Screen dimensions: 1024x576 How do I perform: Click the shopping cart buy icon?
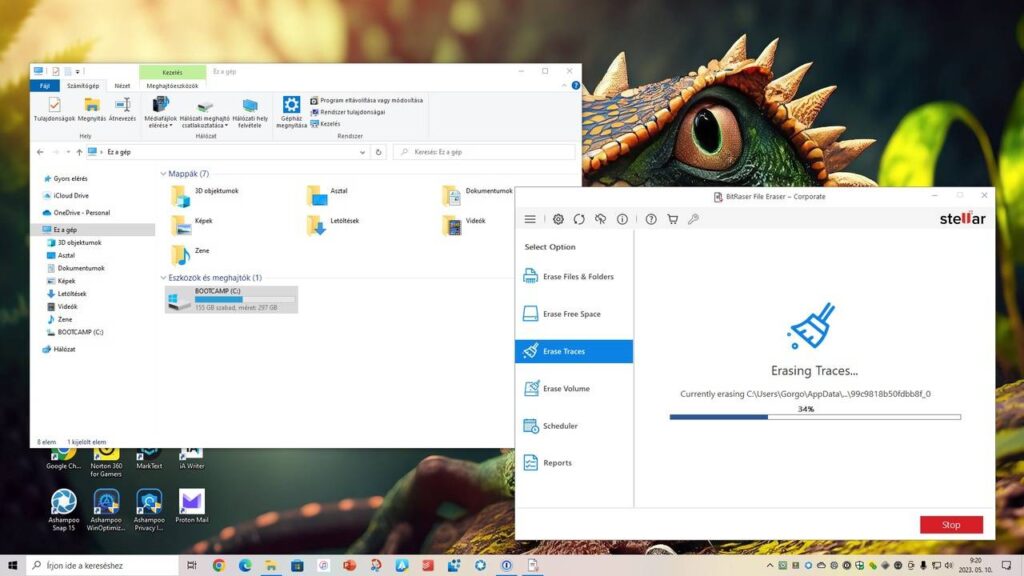coord(672,219)
